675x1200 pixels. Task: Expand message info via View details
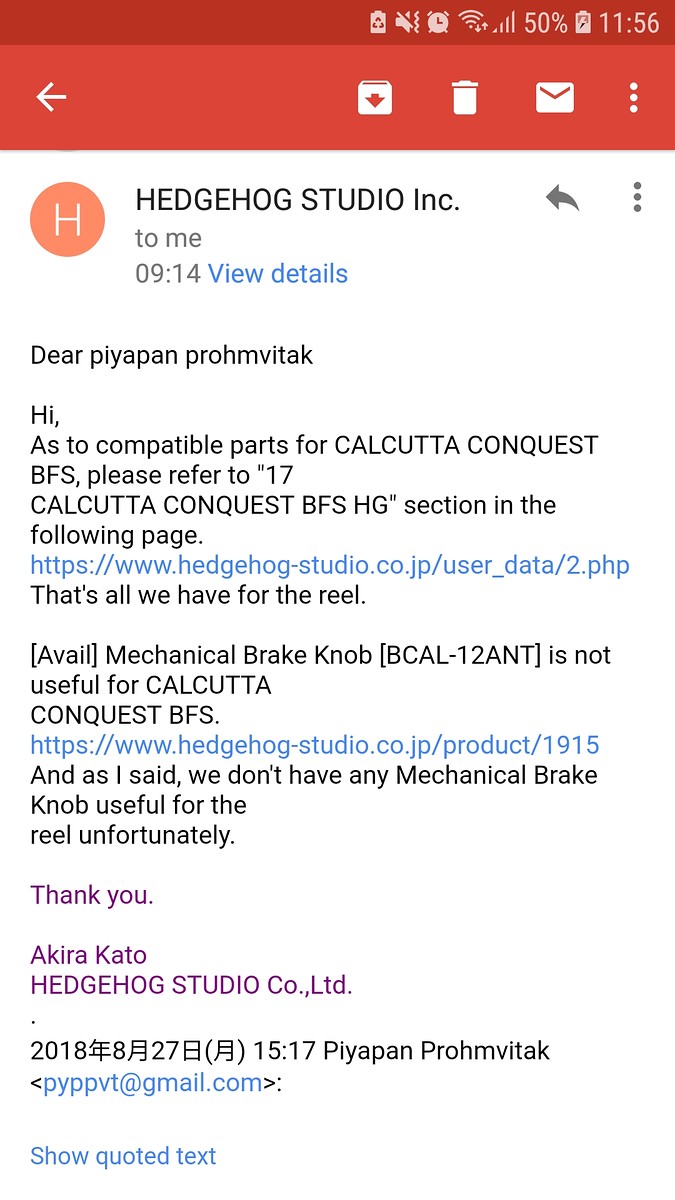[x=278, y=274]
